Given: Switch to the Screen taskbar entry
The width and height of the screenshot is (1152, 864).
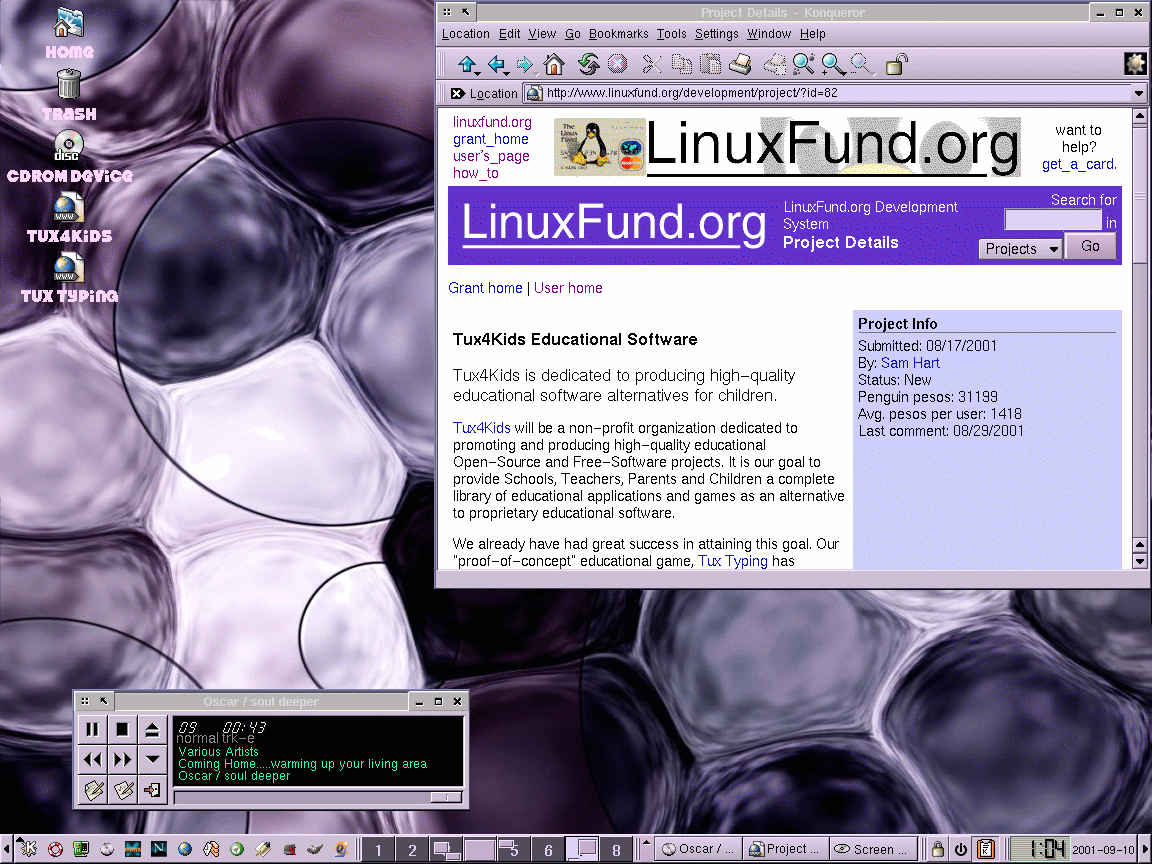Looking at the screenshot, I should point(874,849).
